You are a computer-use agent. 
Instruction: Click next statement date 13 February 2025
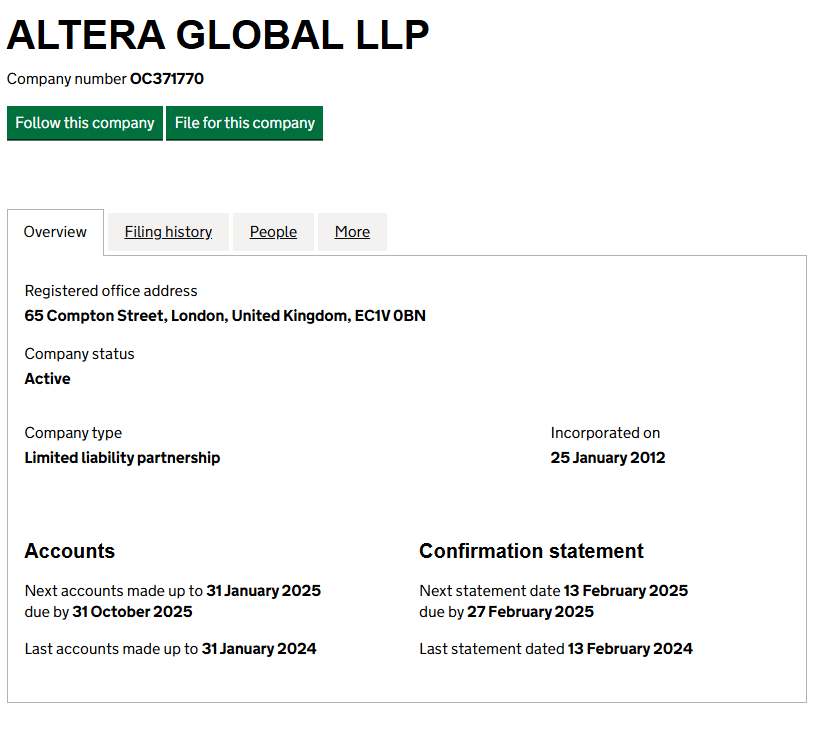click(x=626, y=591)
